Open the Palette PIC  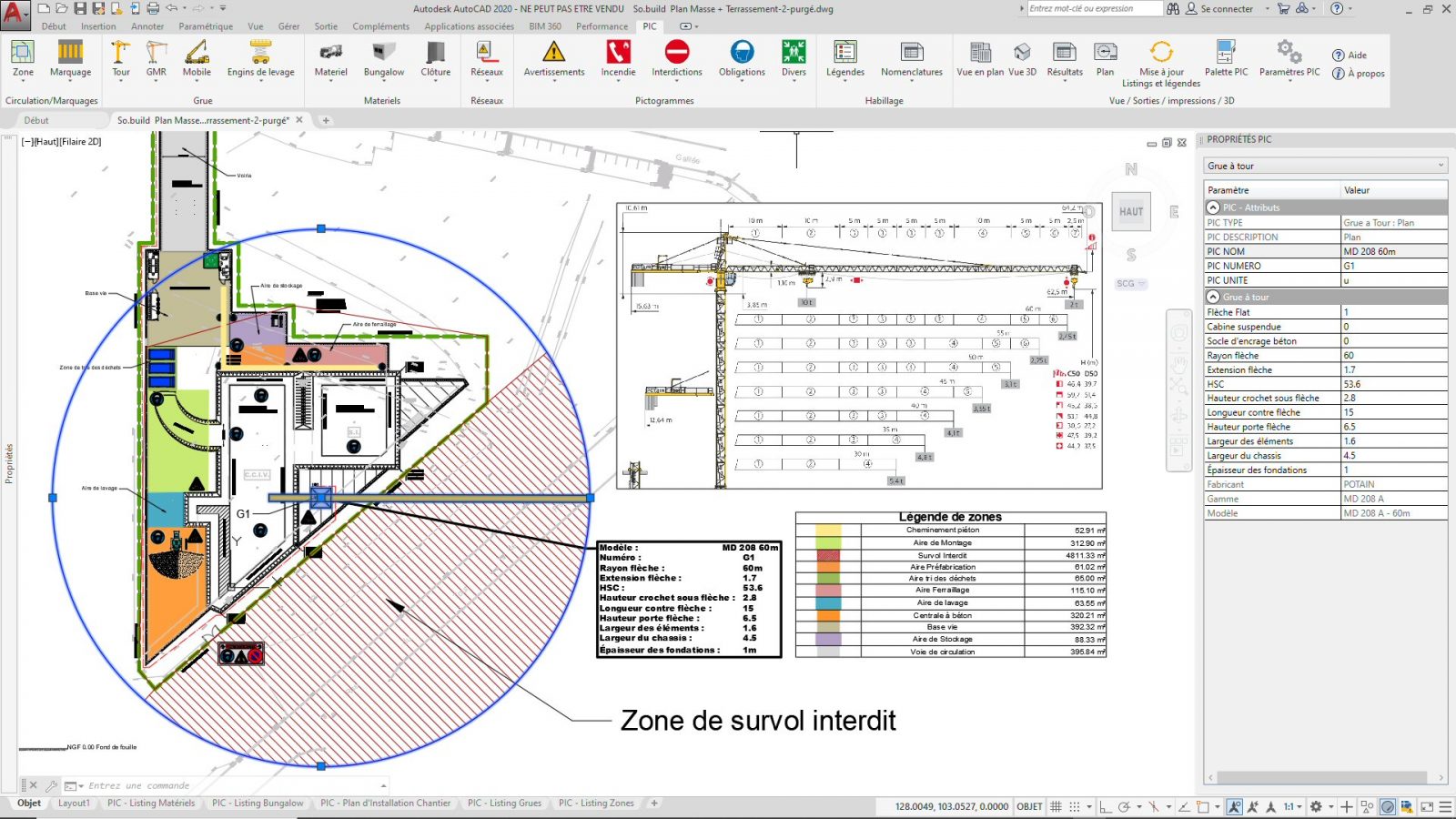point(1227,59)
